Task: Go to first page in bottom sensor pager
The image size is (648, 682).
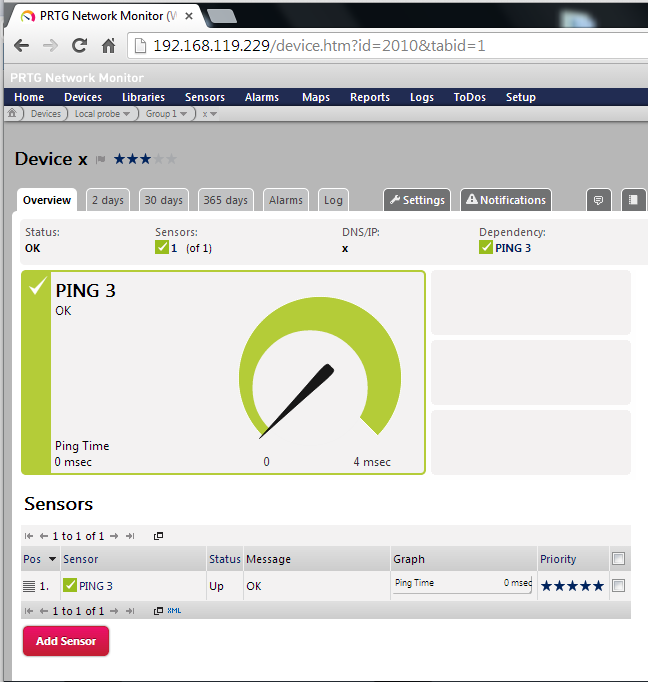Action: (29, 611)
